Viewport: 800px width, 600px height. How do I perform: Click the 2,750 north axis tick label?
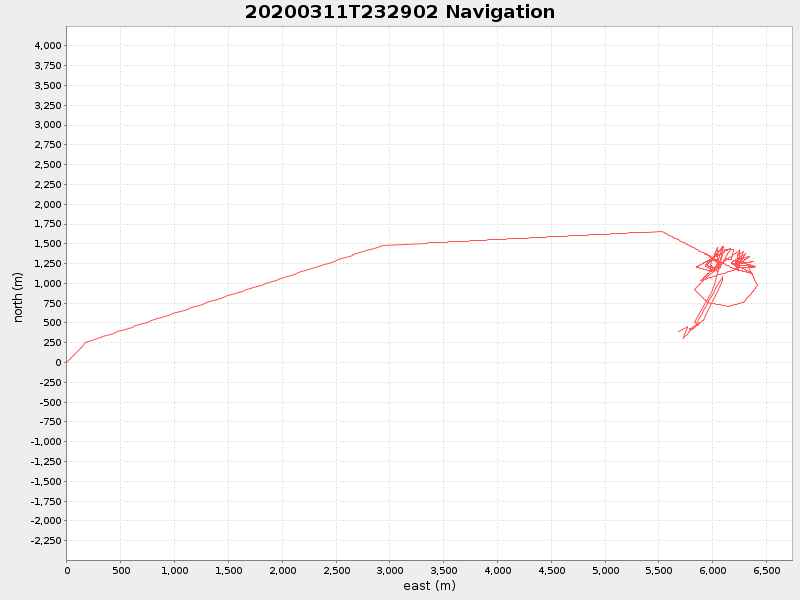pos(48,144)
